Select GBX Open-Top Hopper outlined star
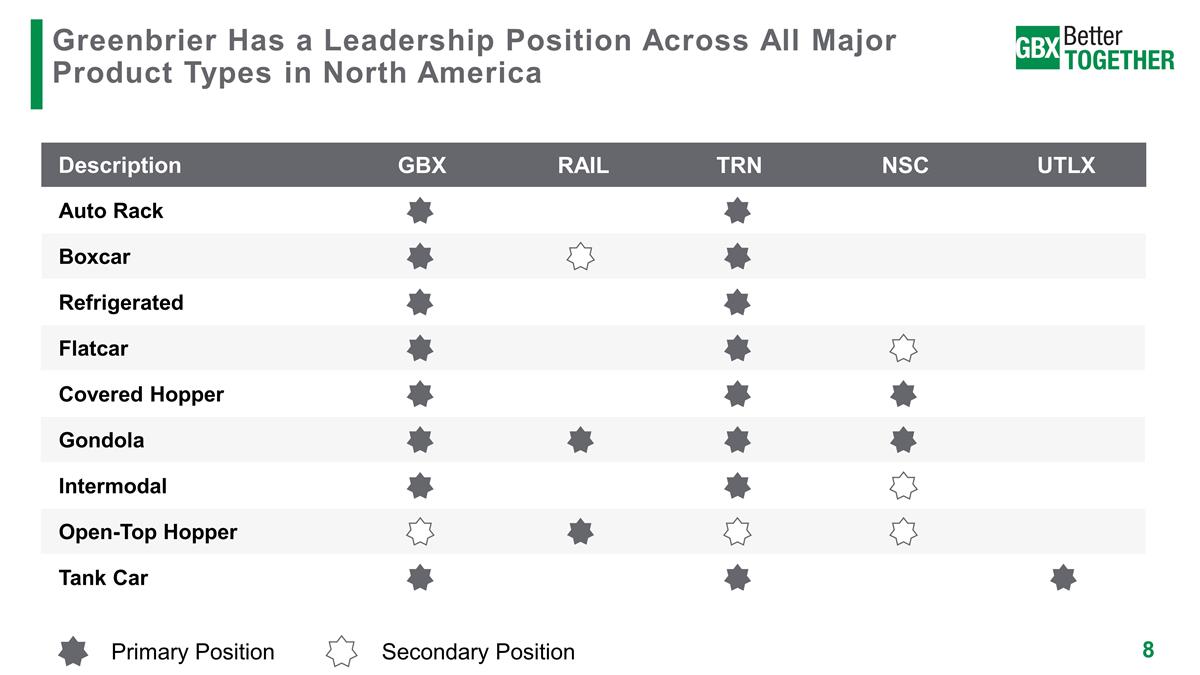The image size is (1200, 675). click(x=421, y=532)
